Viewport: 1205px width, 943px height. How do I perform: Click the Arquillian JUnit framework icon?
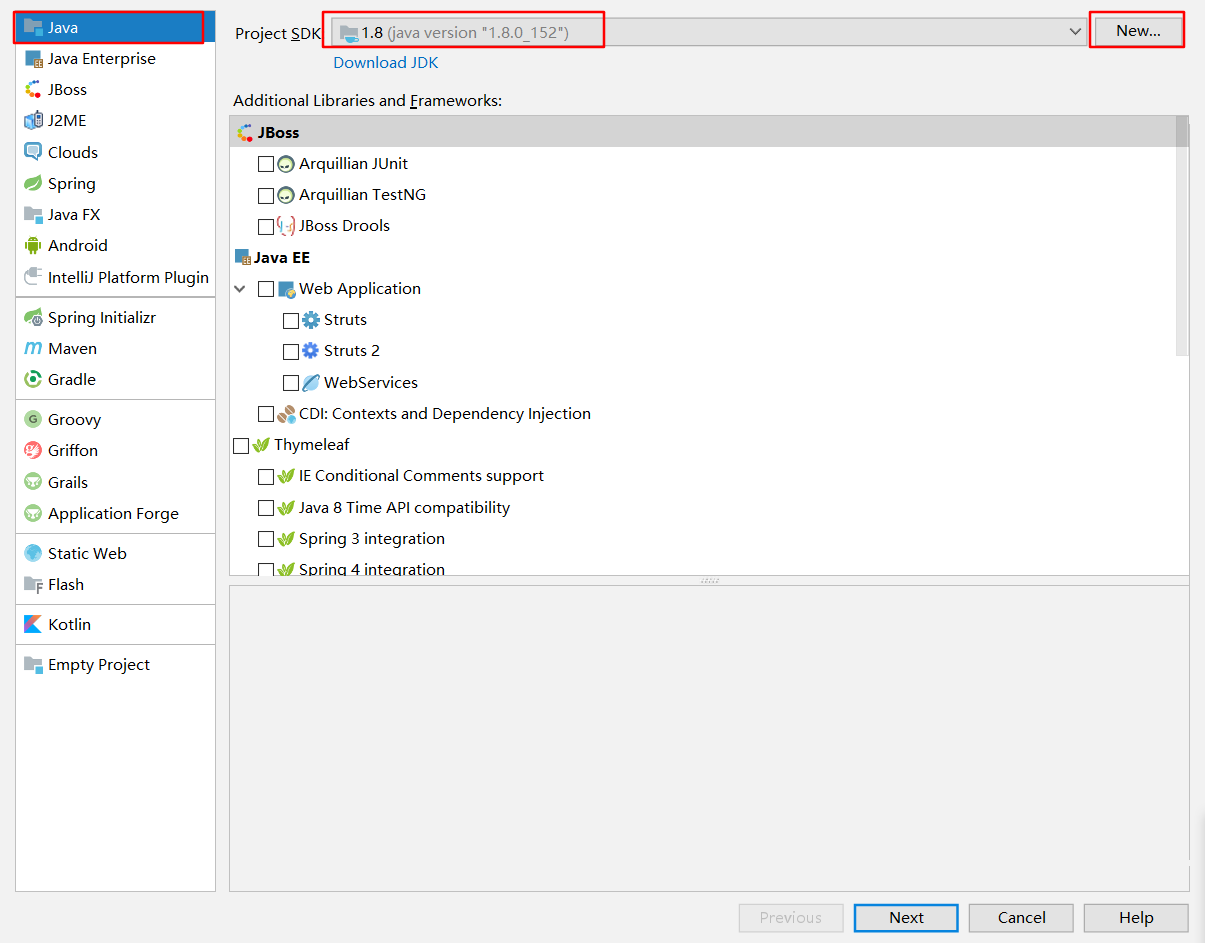click(x=286, y=164)
